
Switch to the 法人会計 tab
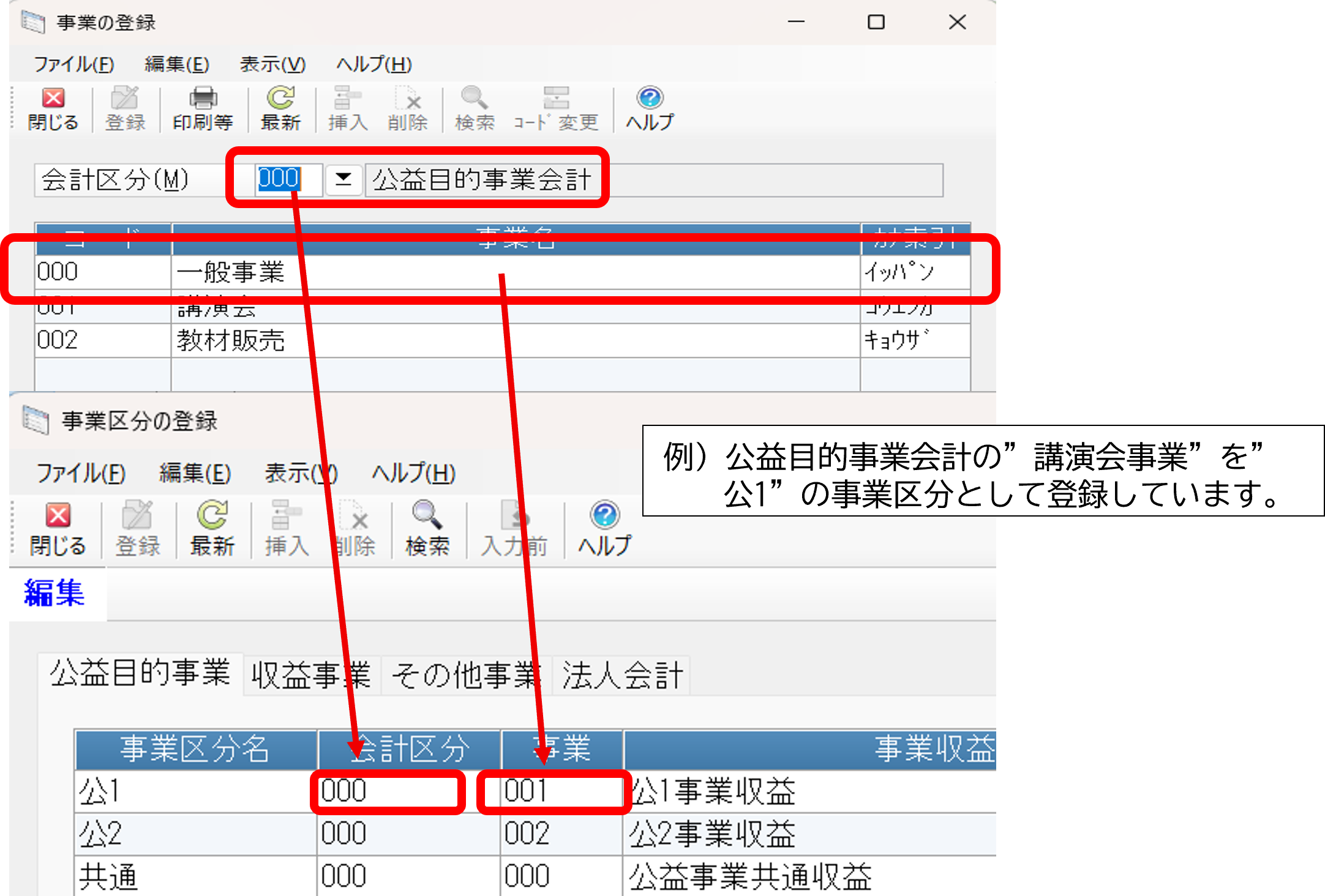pos(622,676)
